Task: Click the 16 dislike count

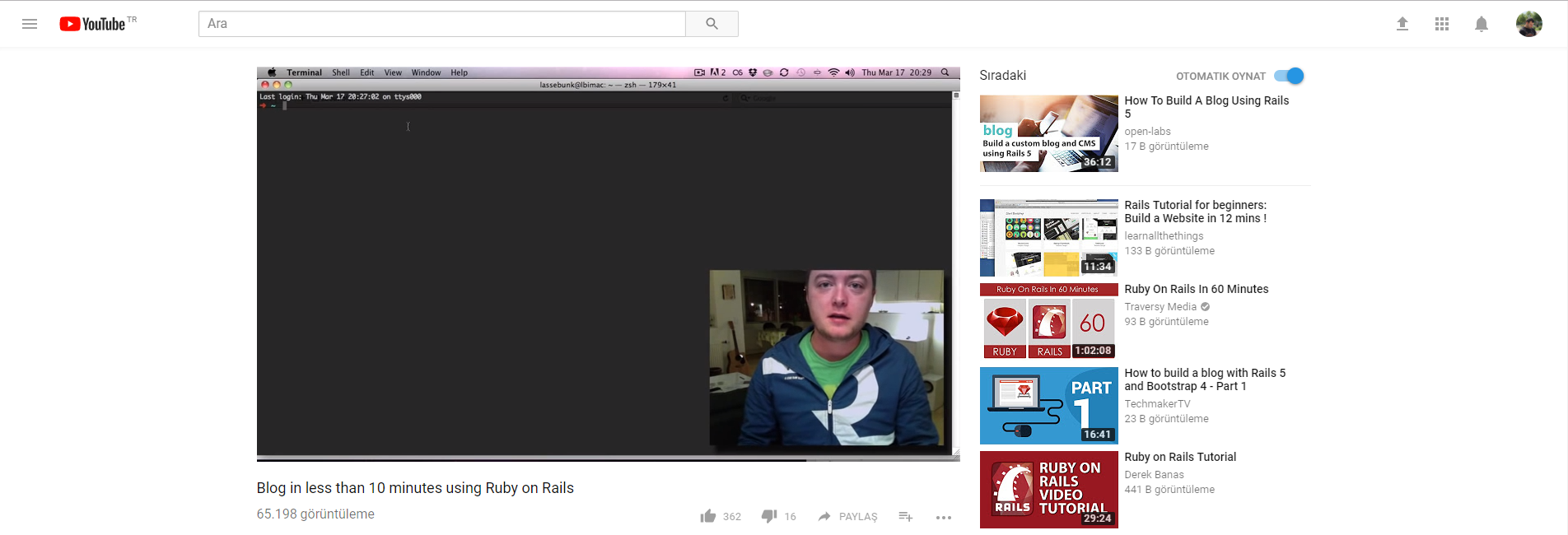Action: 790,517
